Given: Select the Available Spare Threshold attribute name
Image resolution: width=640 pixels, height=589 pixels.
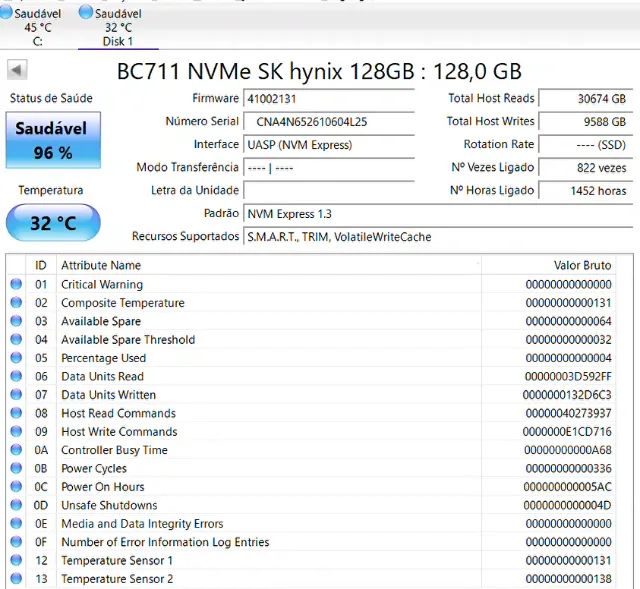Looking at the screenshot, I should click(x=128, y=340).
